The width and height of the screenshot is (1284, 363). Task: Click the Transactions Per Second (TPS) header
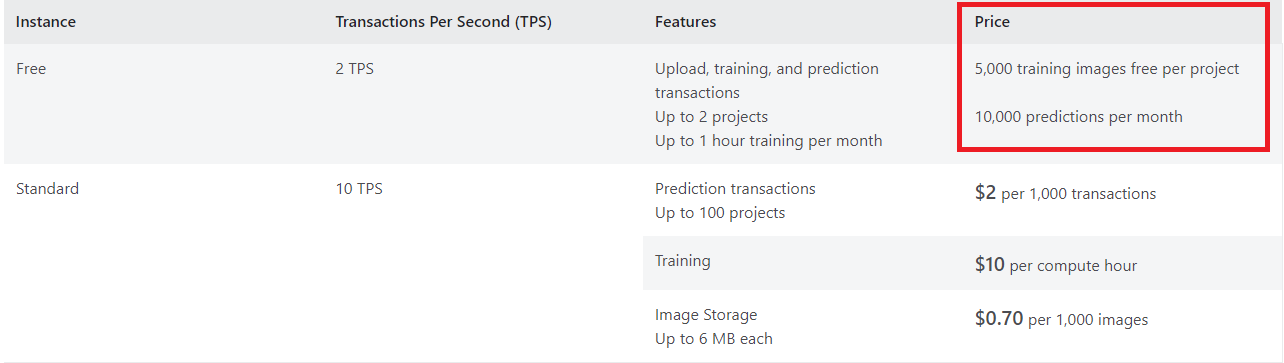[x=443, y=21]
